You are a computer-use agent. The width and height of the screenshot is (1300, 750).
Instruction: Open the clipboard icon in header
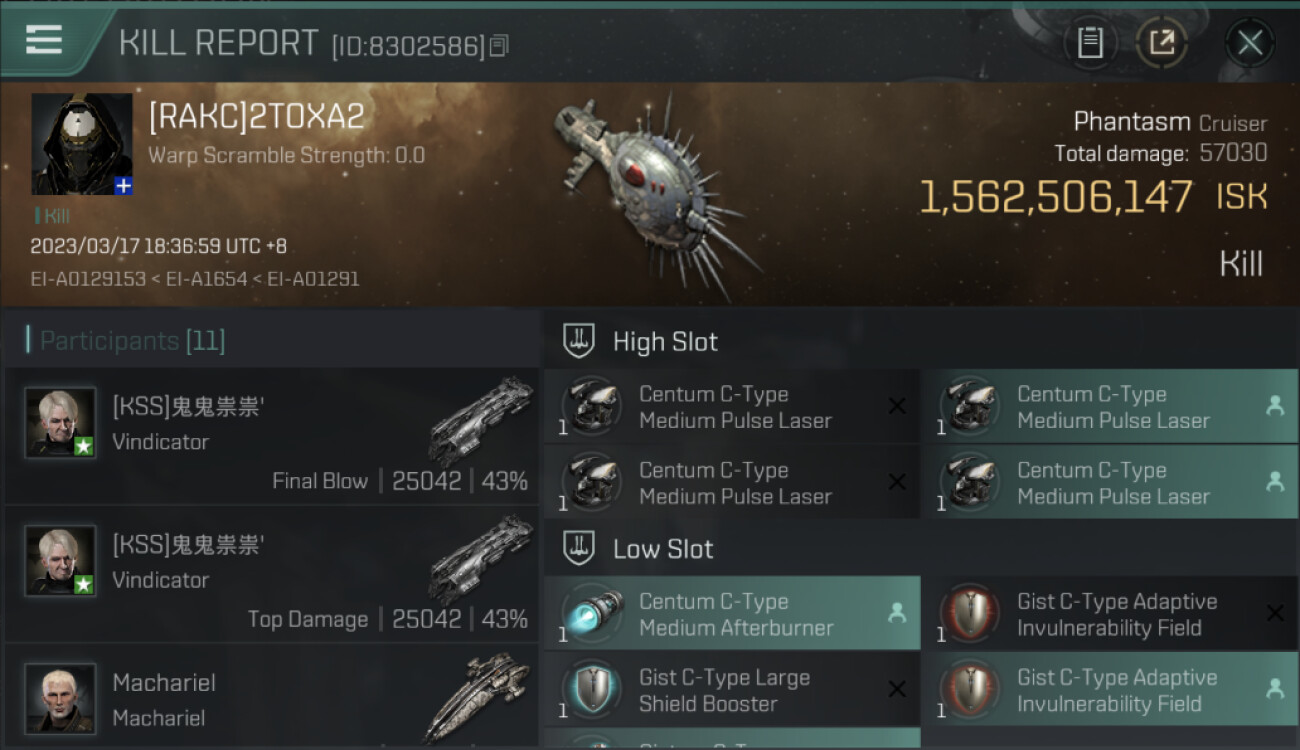1090,43
